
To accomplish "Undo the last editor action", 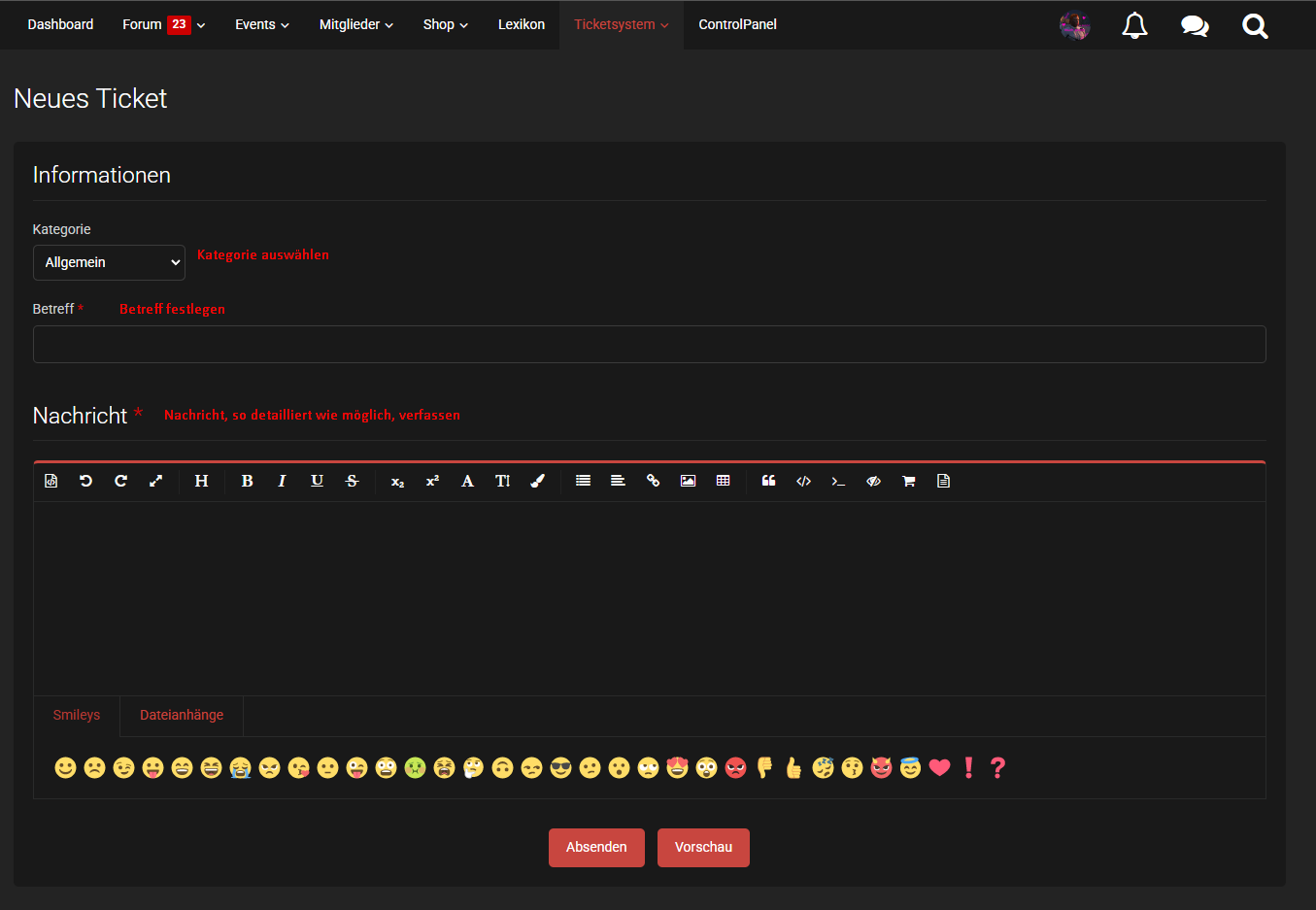I will (x=85, y=481).
